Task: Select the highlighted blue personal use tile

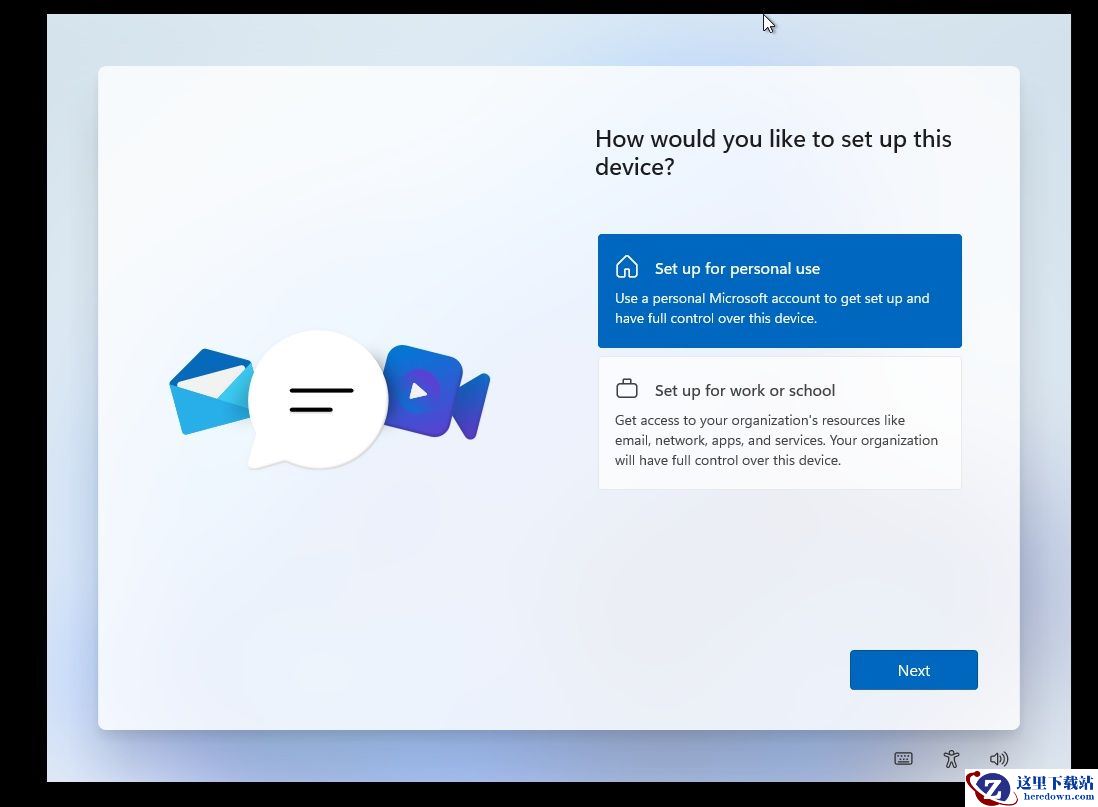Action: pos(779,291)
